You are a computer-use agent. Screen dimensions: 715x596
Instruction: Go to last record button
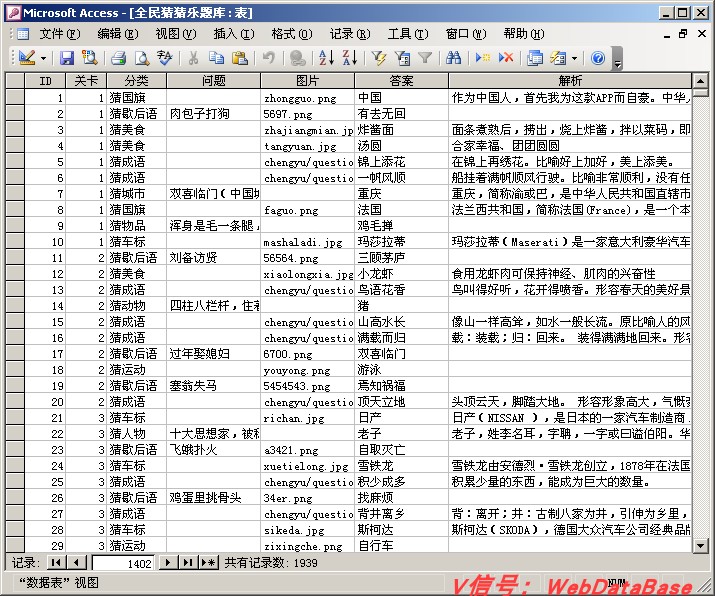coord(187,563)
